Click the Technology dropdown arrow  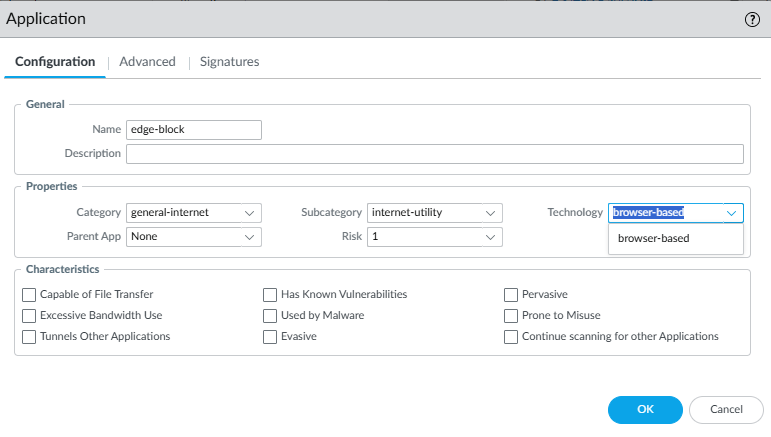(x=732, y=212)
